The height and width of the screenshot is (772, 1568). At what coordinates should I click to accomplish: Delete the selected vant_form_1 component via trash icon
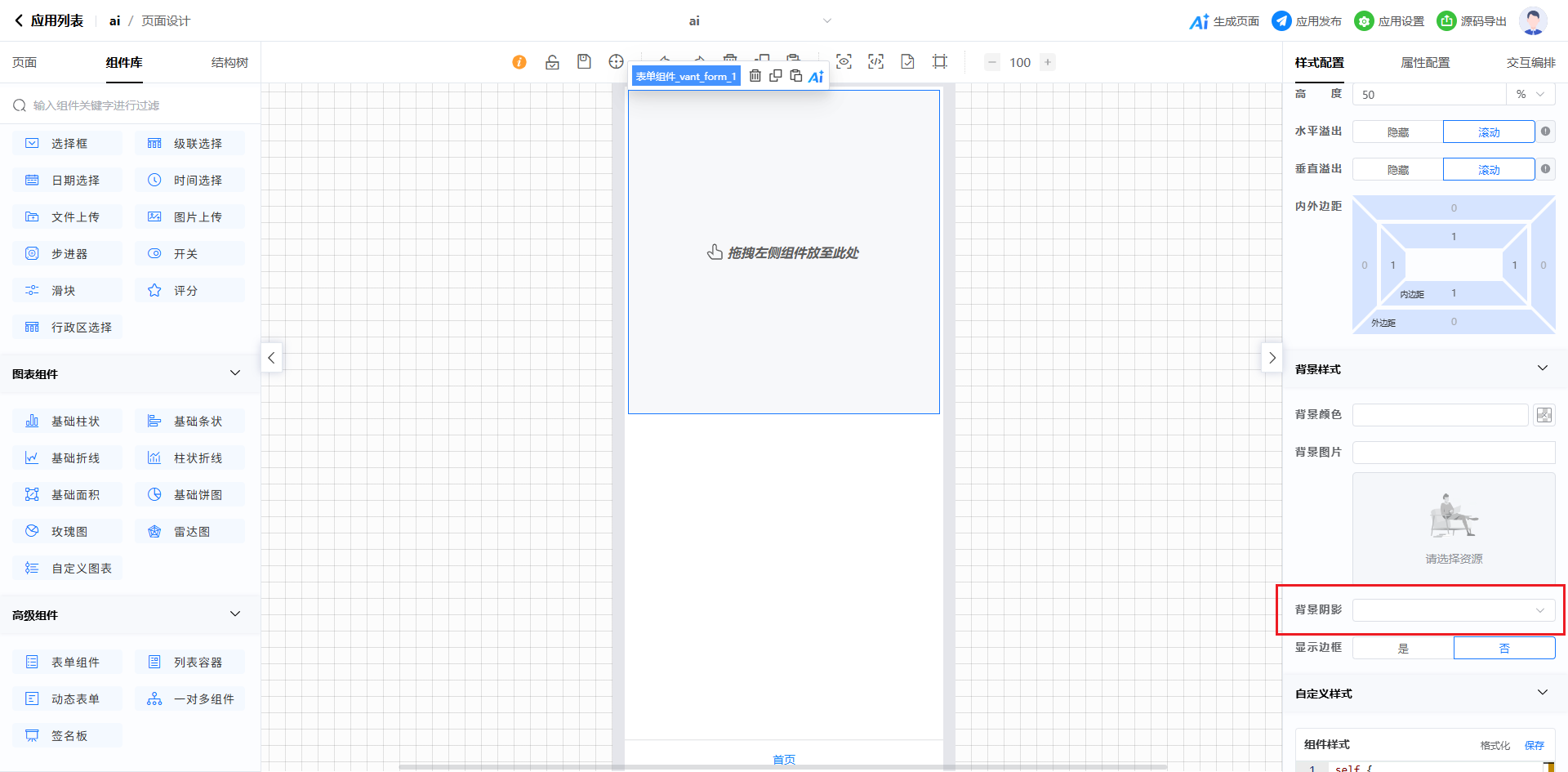(x=755, y=76)
